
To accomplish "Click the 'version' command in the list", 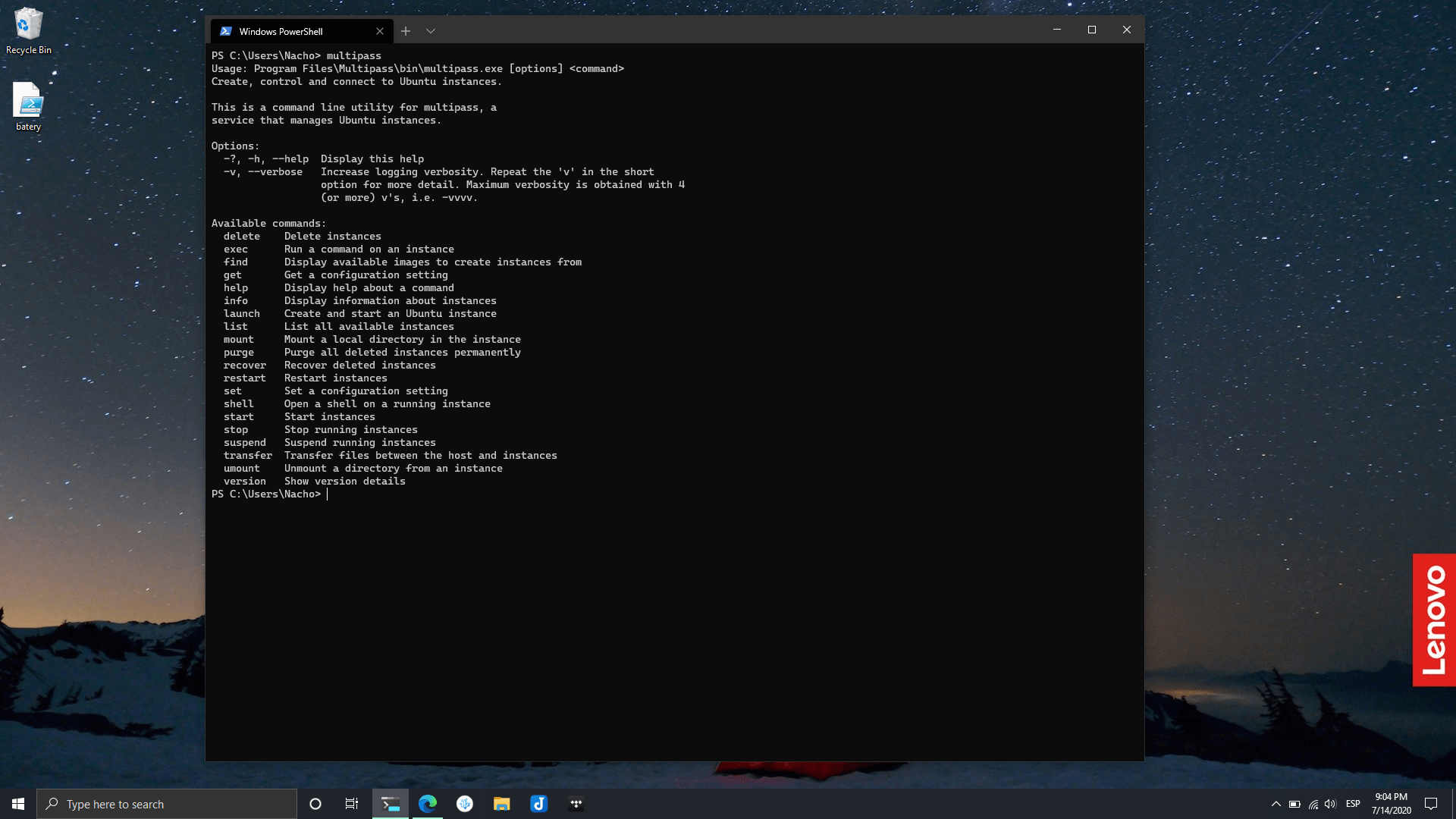I will point(245,482).
